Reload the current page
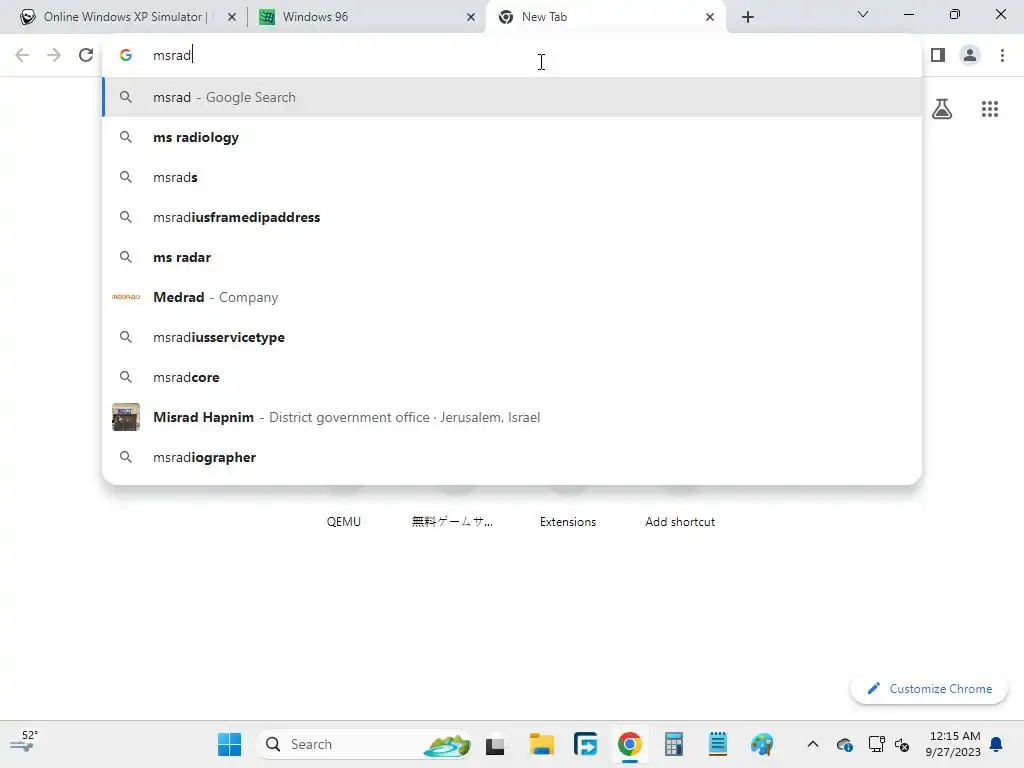Screen dimensions: 1024x768 86,55
